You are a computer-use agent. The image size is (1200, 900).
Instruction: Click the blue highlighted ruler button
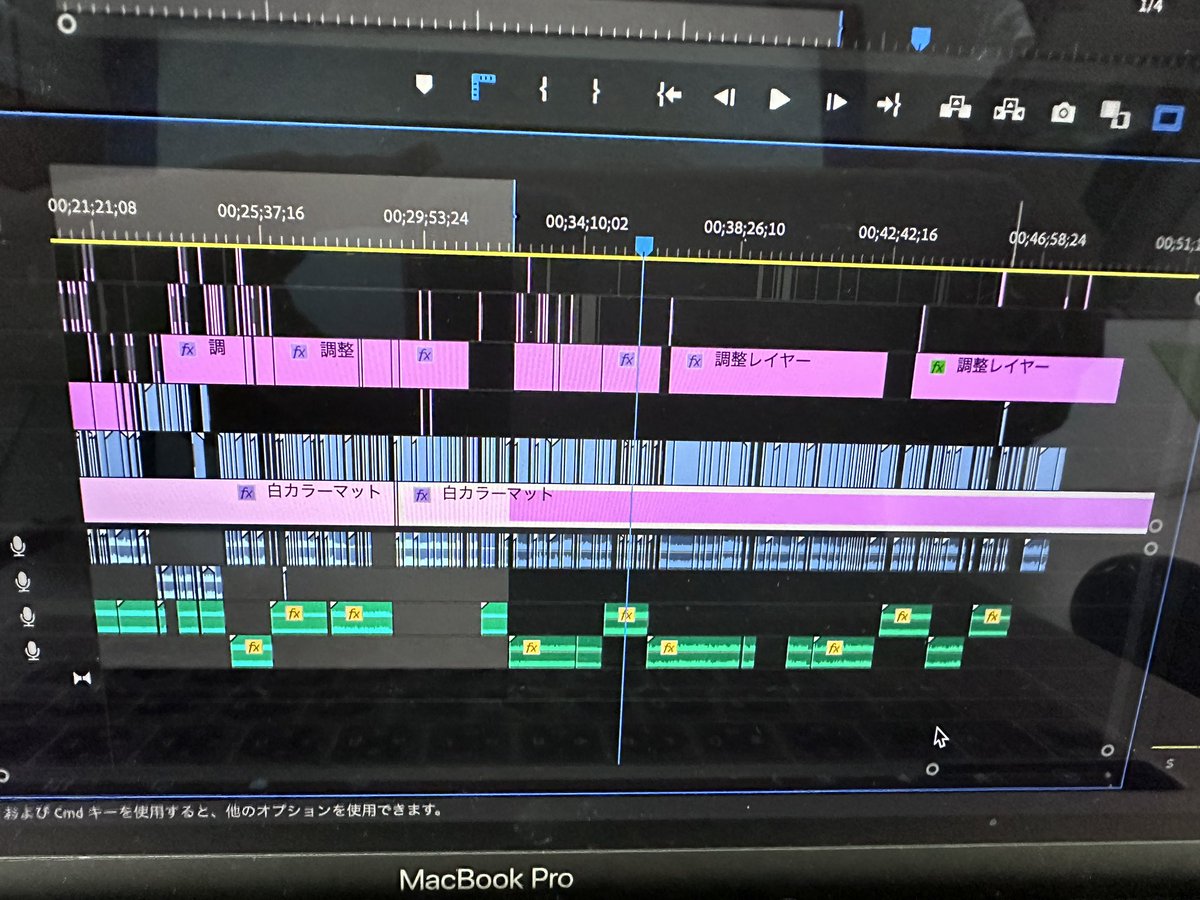point(483,87)
